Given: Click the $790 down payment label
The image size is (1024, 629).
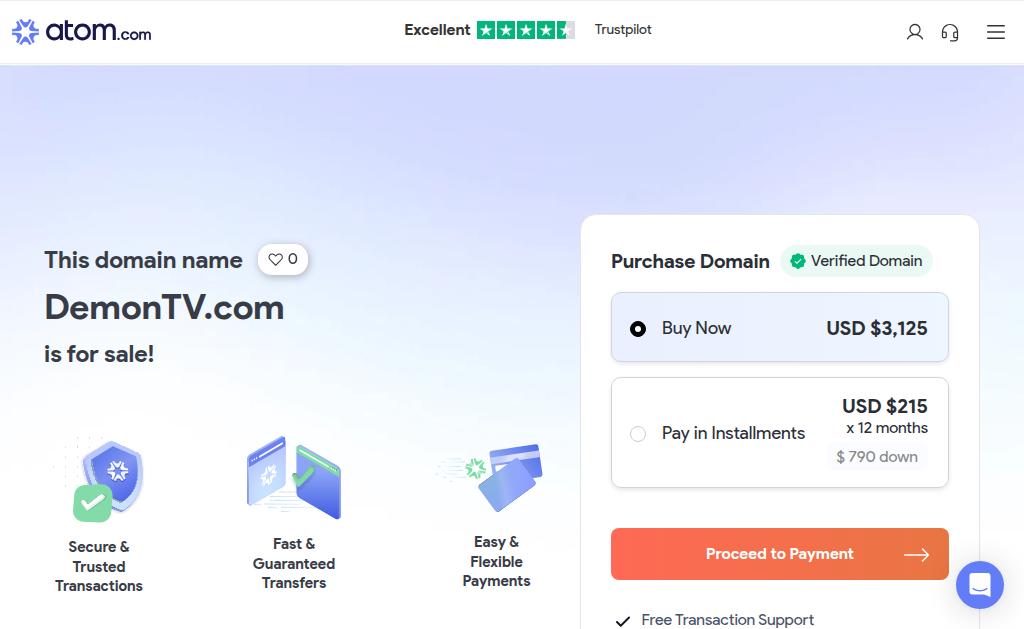Looking at the screenshot, I should tap(877, 457).
